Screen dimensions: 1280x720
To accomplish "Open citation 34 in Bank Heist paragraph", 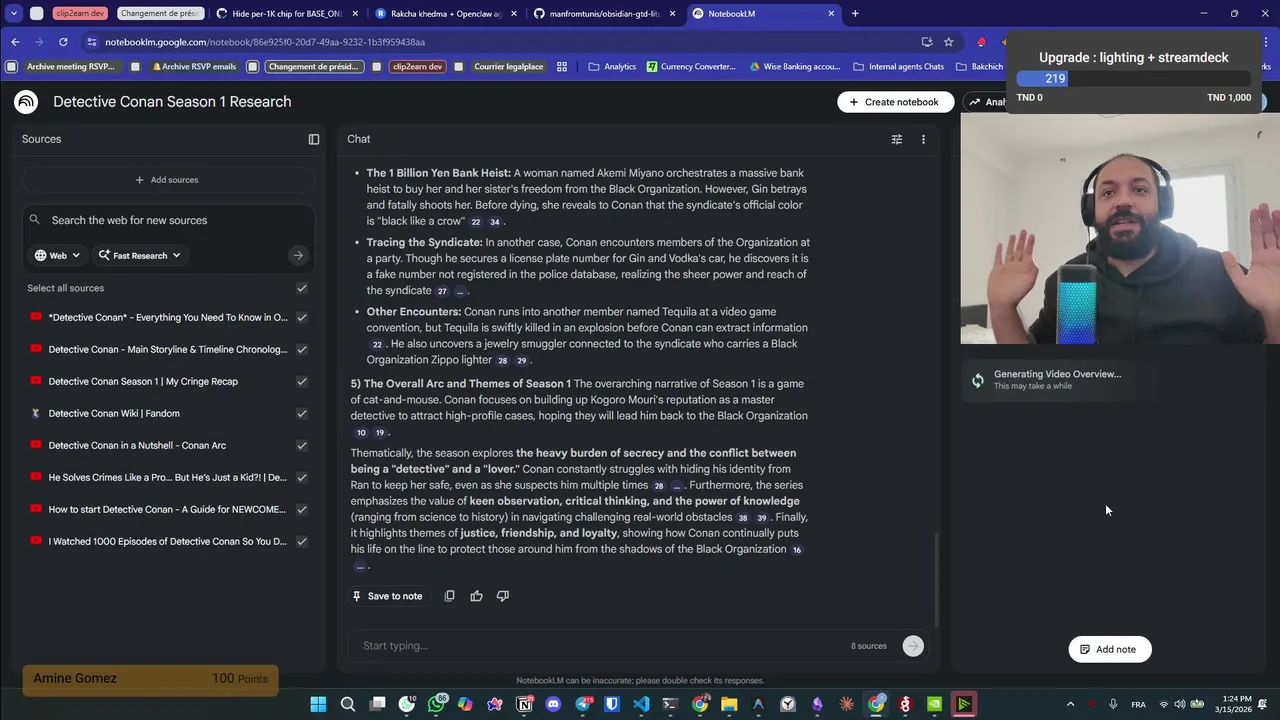I will tap(494, 222).
